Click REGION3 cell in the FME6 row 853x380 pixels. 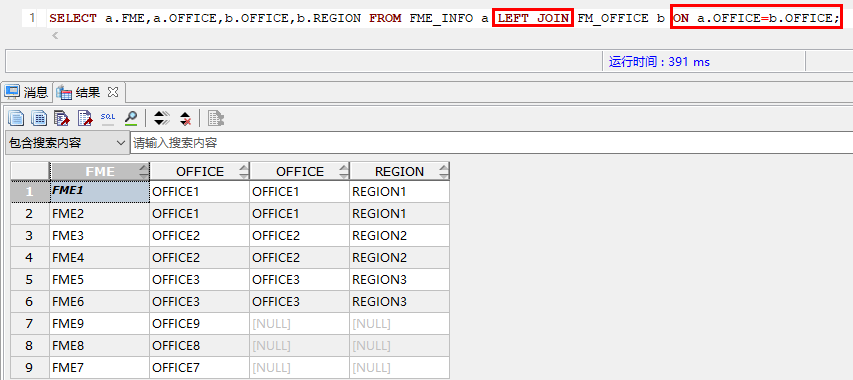[400, 301]
